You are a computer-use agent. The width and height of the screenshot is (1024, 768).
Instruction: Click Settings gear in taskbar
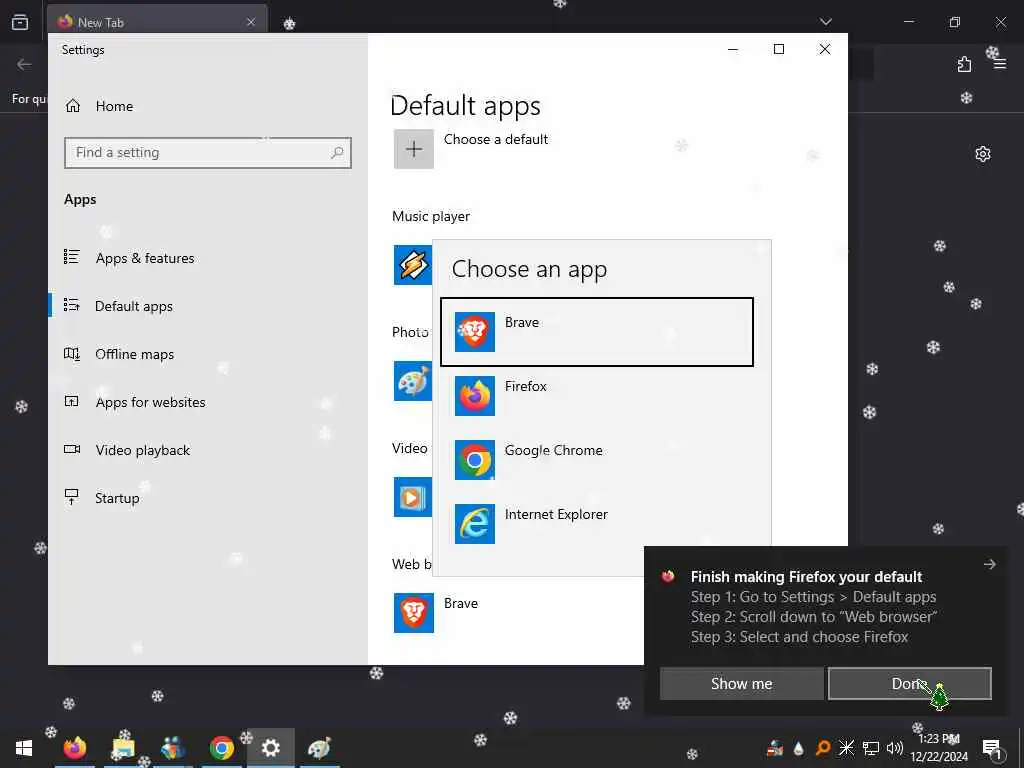[270, 748]
